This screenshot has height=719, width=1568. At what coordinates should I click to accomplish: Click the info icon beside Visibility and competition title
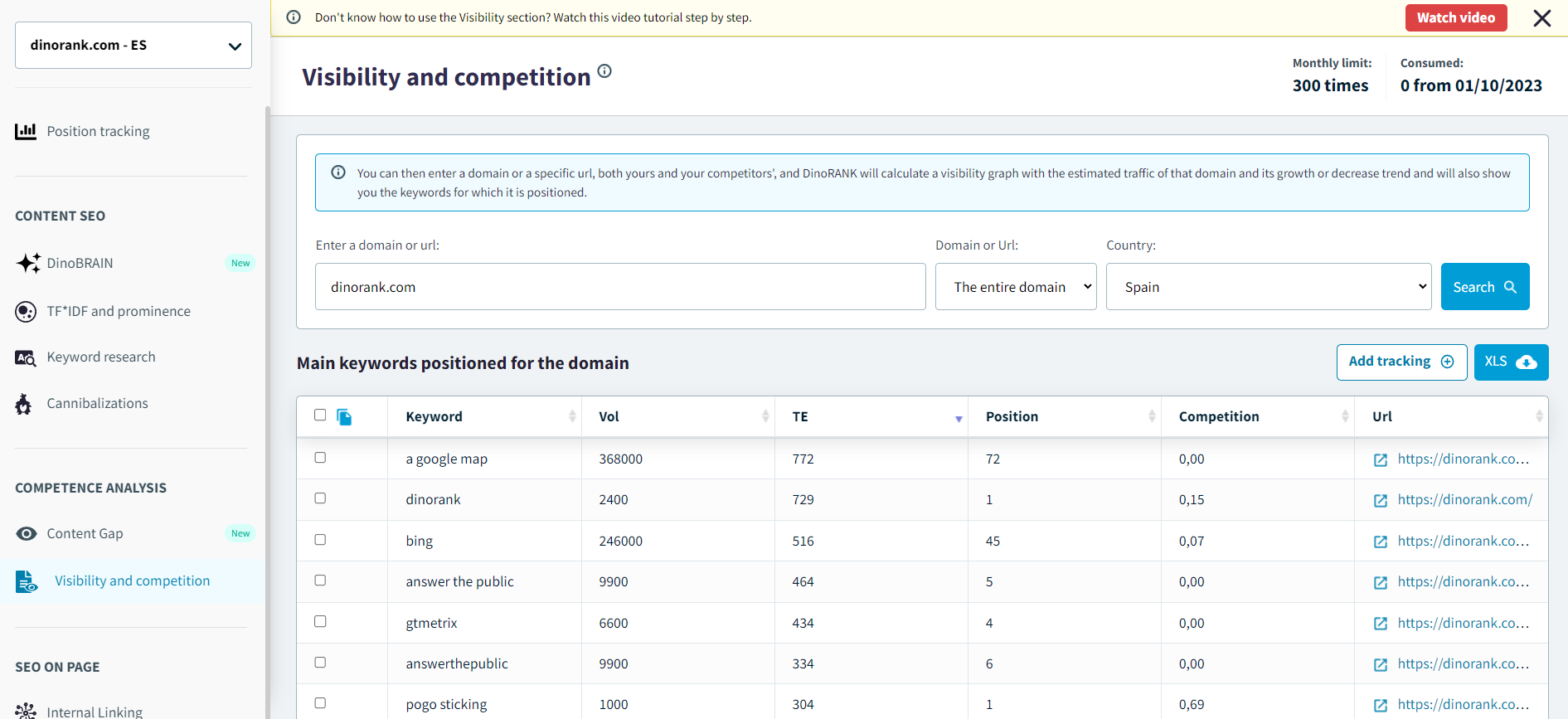tap(604, 71)
